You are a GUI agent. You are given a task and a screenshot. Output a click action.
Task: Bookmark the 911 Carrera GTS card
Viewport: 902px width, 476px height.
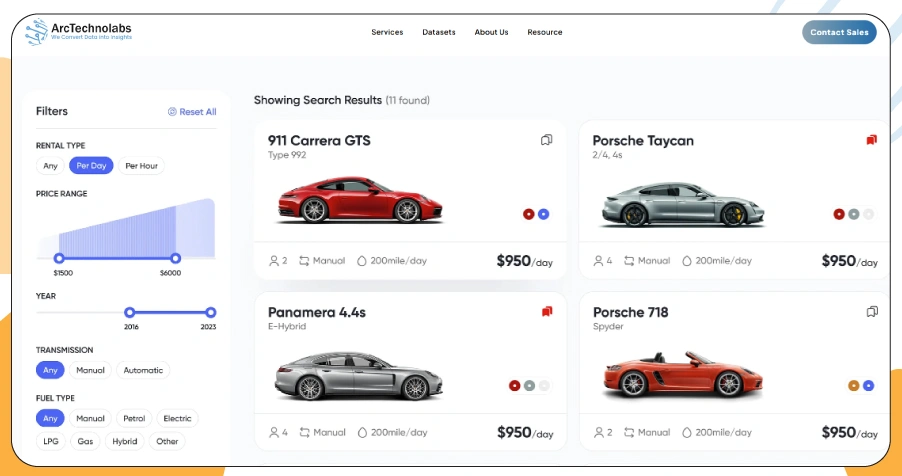pyautogui.click(x=546, y=140)
